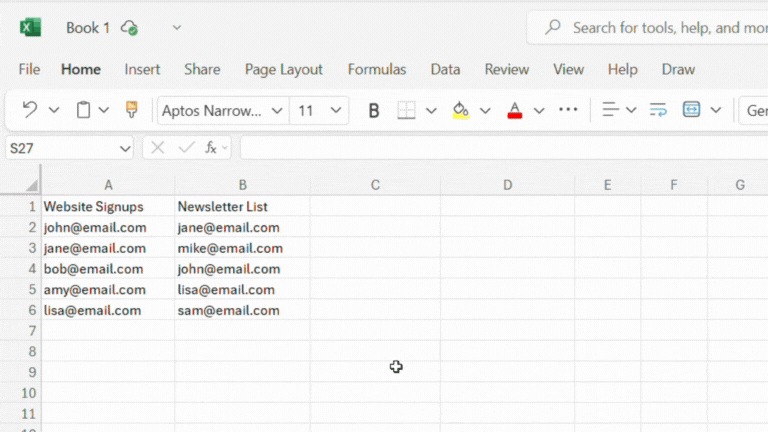
Task: Open the Formulas tab
Action: [x=377, y=70]
